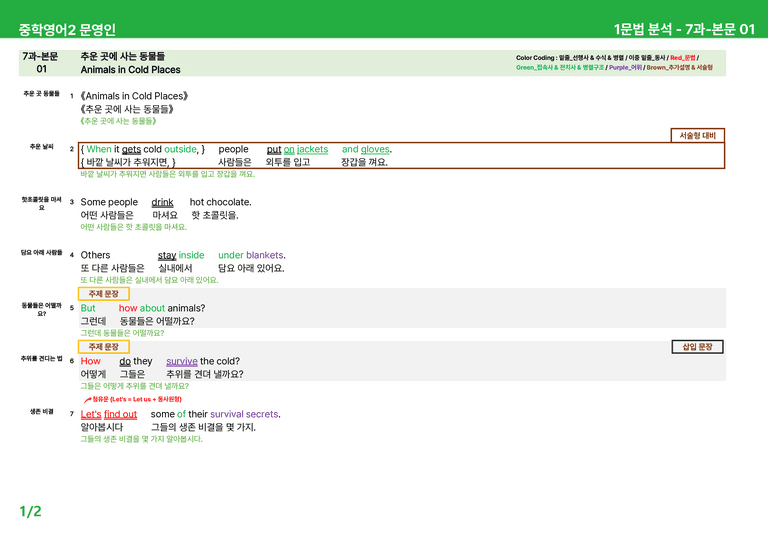Click the green word "jackets"
768x543 pixels.
coord(312,149)
